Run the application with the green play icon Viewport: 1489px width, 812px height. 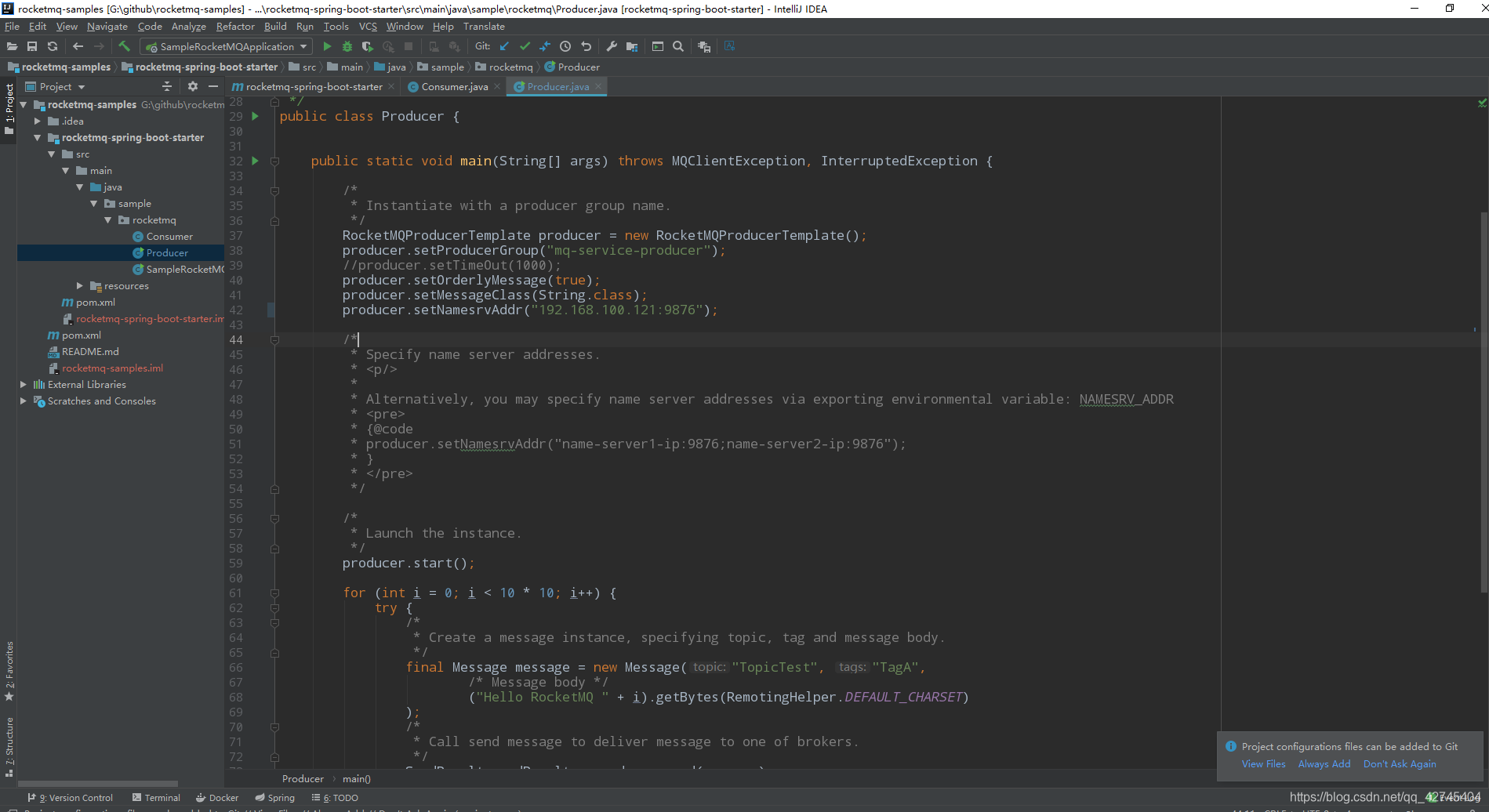pyautogui.click(x=327, y=46)
